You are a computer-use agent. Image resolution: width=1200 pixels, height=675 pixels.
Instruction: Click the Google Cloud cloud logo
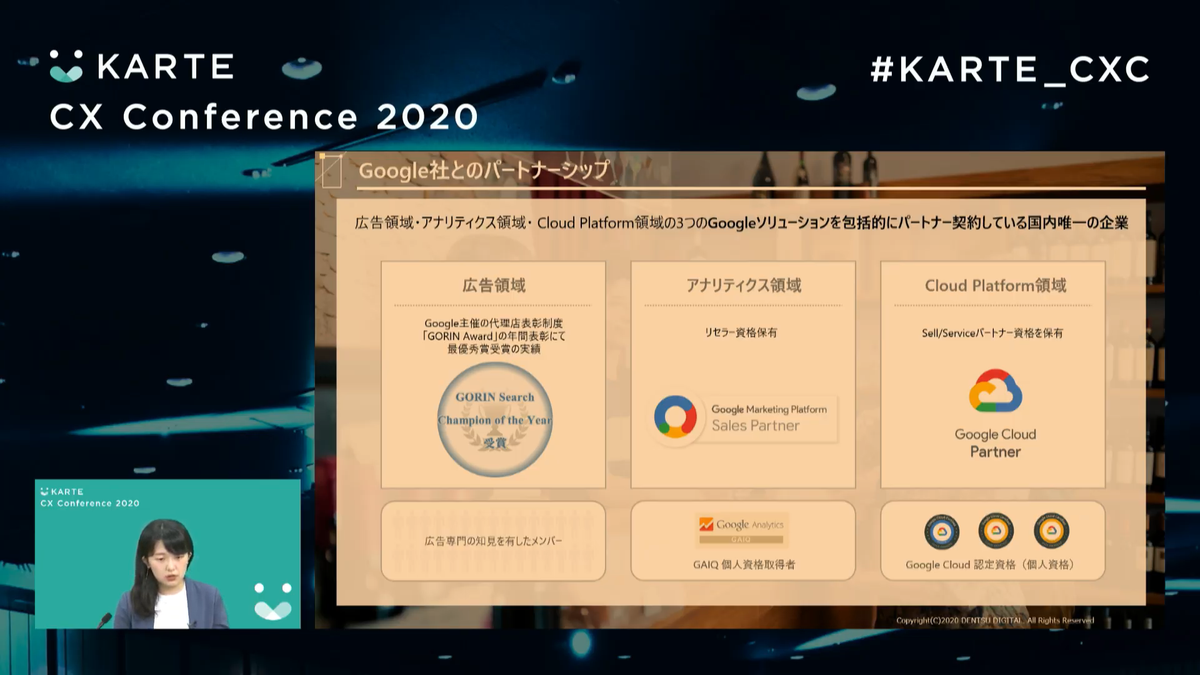995,391
